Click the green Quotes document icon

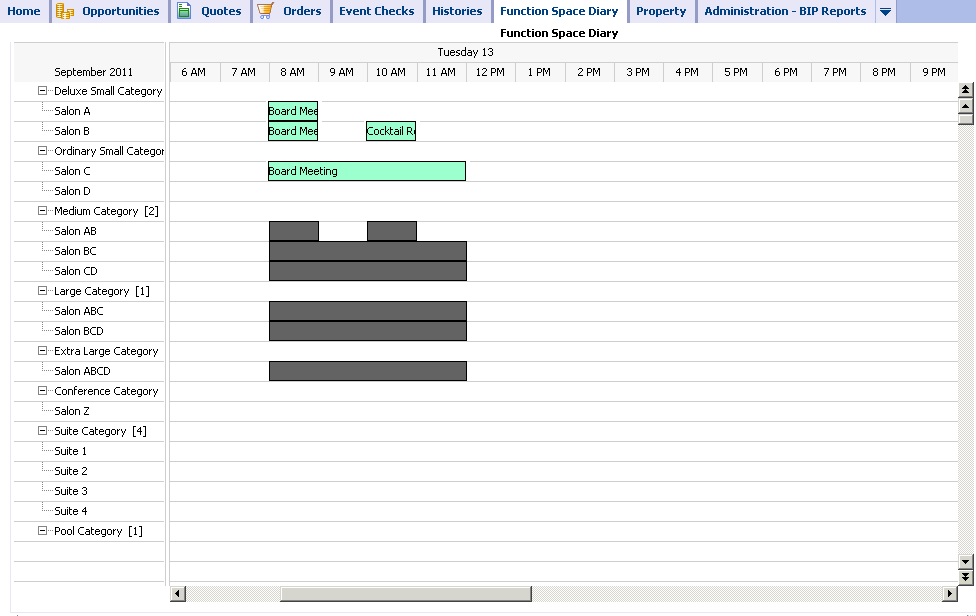click(185, 11)
